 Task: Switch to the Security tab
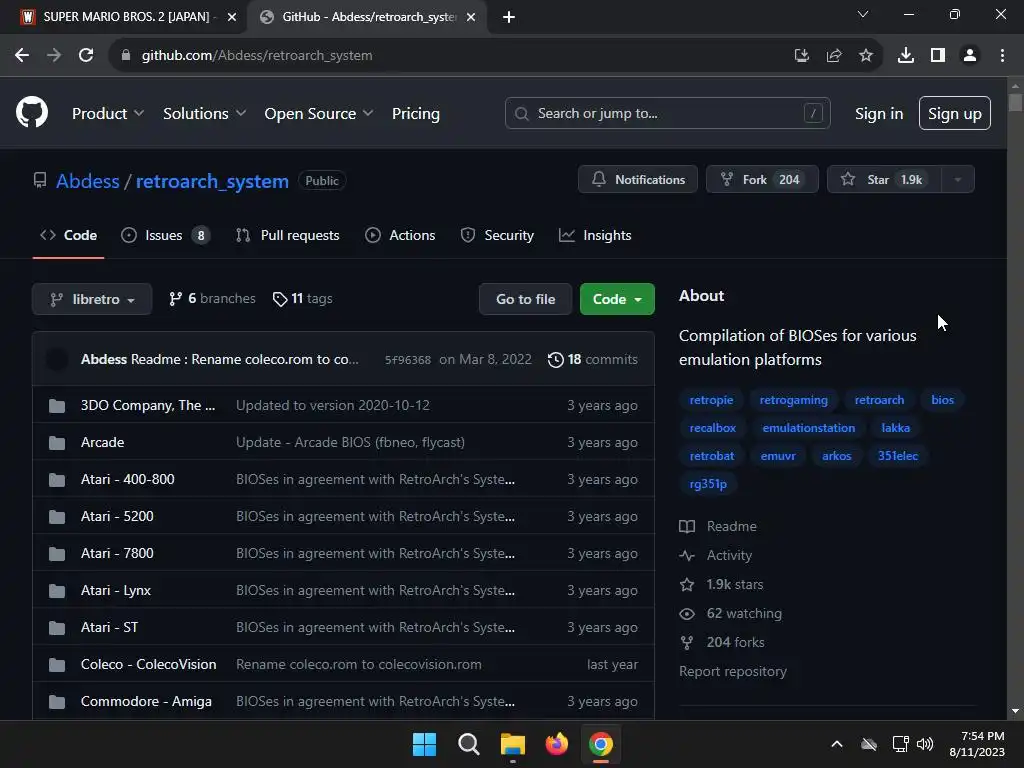497,235
